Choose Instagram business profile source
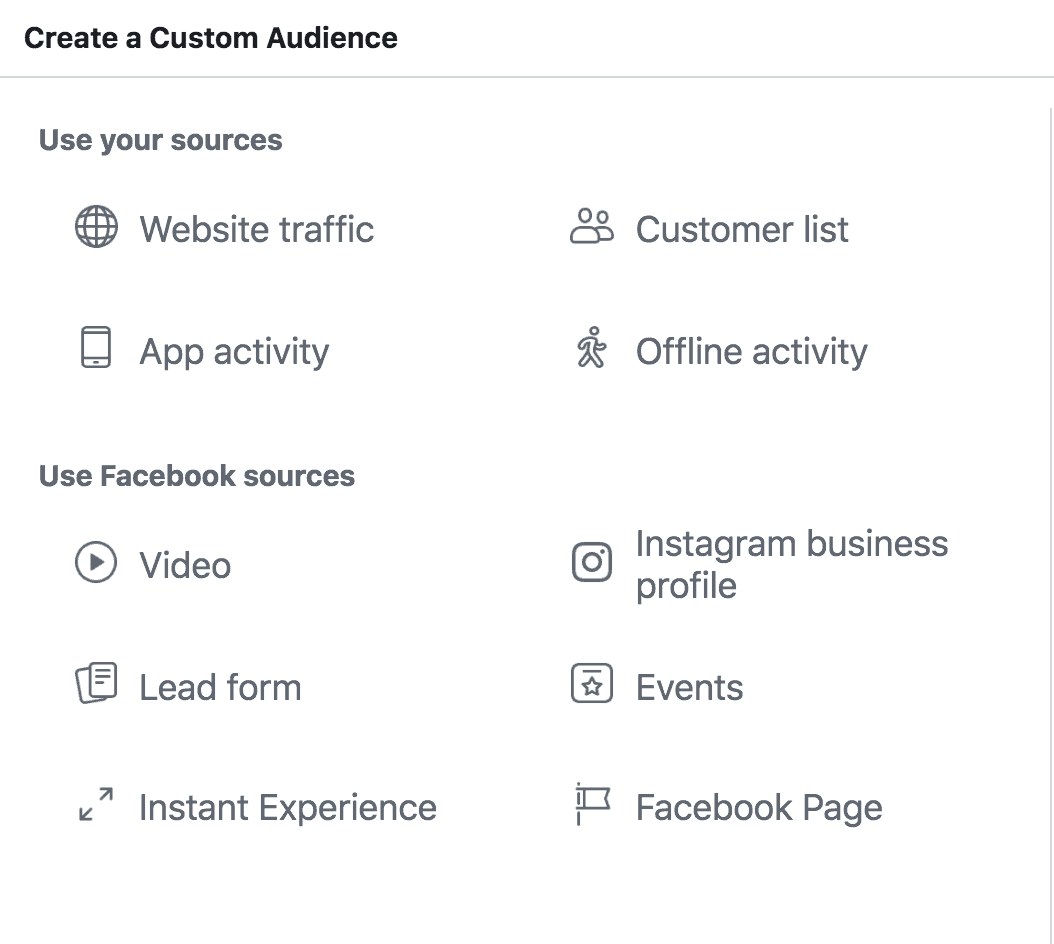The height and width of the screenshot is (944, 1054). tap(792, 564)
